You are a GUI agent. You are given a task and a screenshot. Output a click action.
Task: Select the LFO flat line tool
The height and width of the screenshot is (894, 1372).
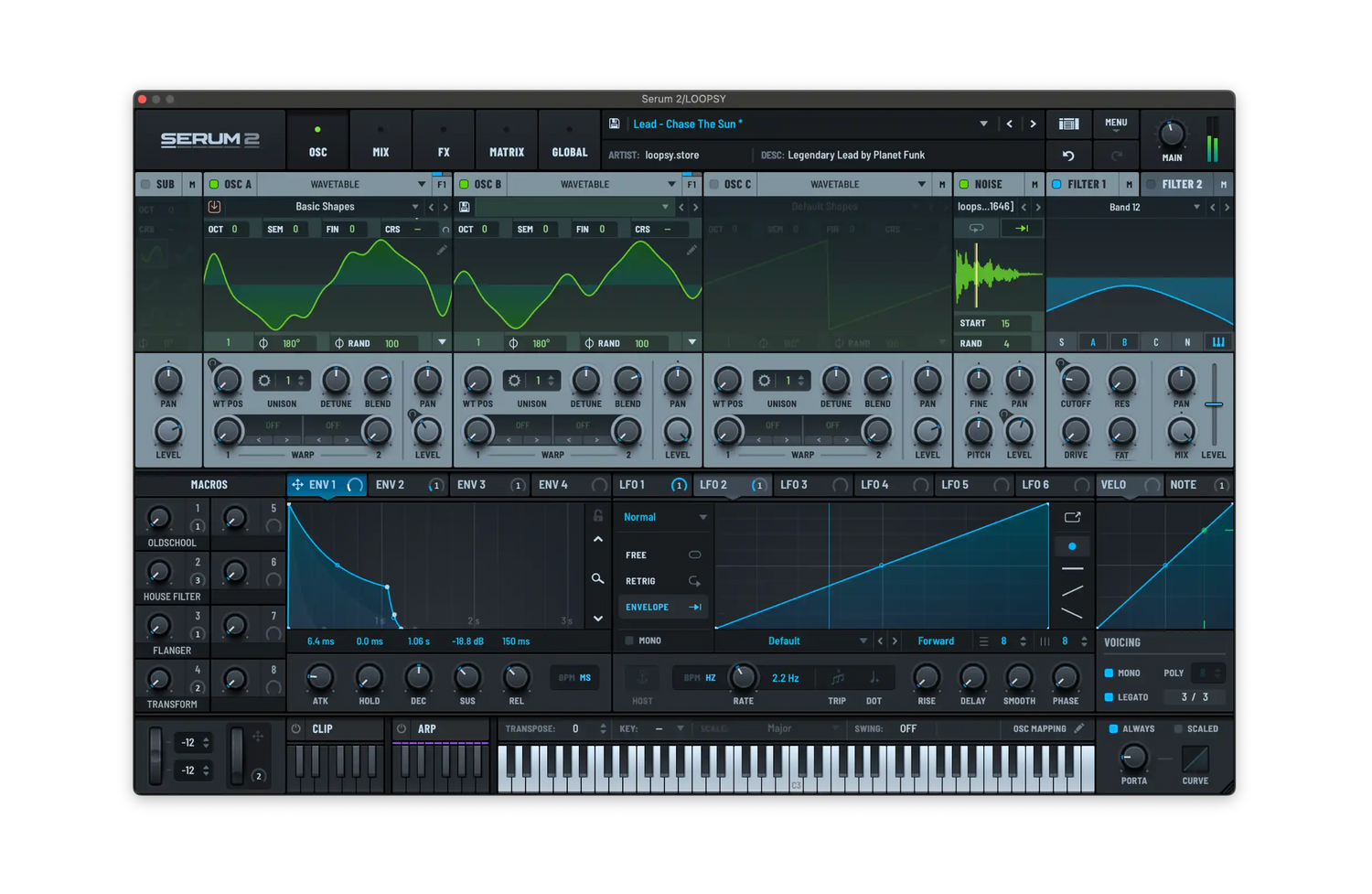pyautogui.click(x=1073, y=569)
